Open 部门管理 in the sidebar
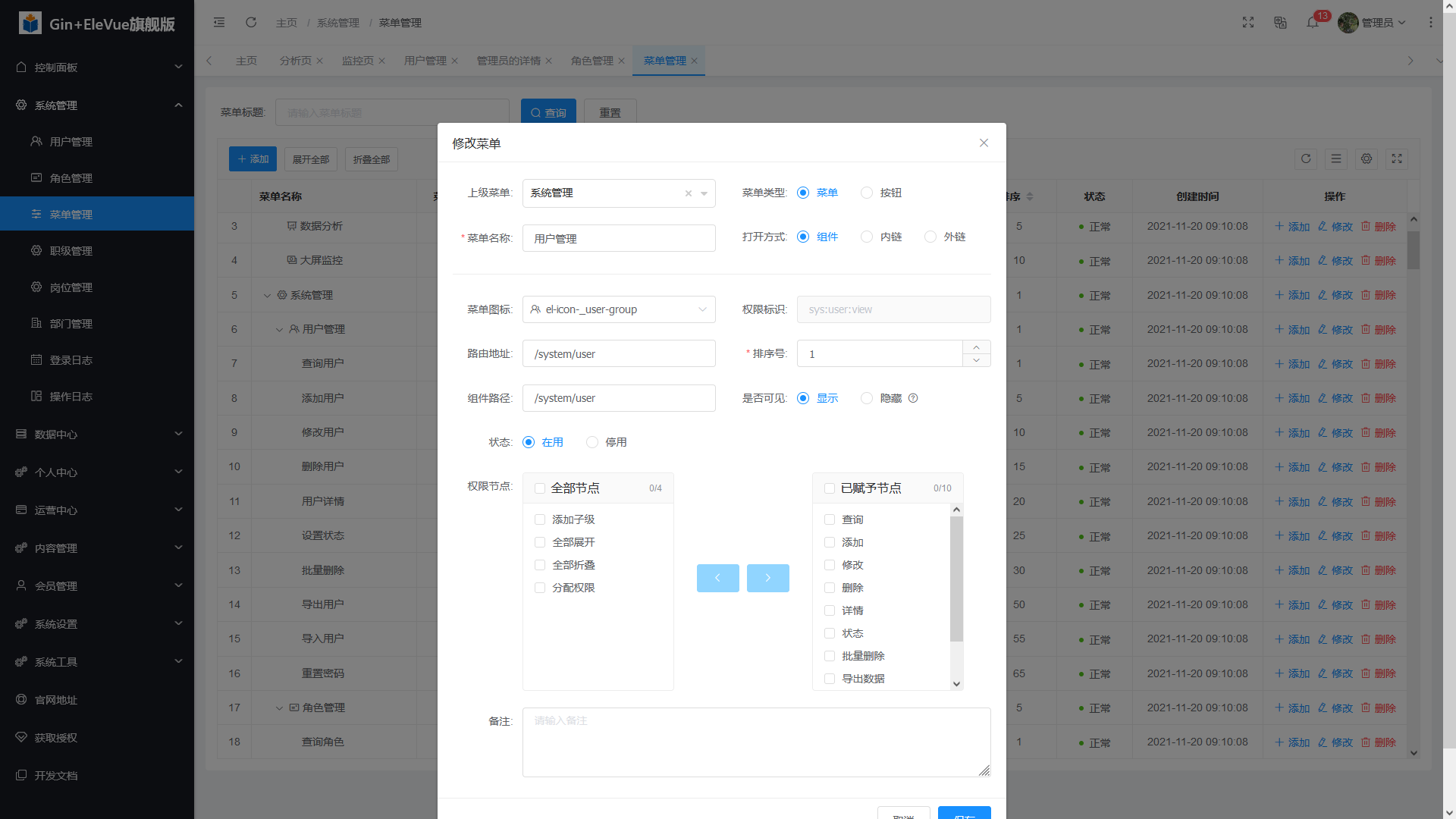 tap(71, 324)
